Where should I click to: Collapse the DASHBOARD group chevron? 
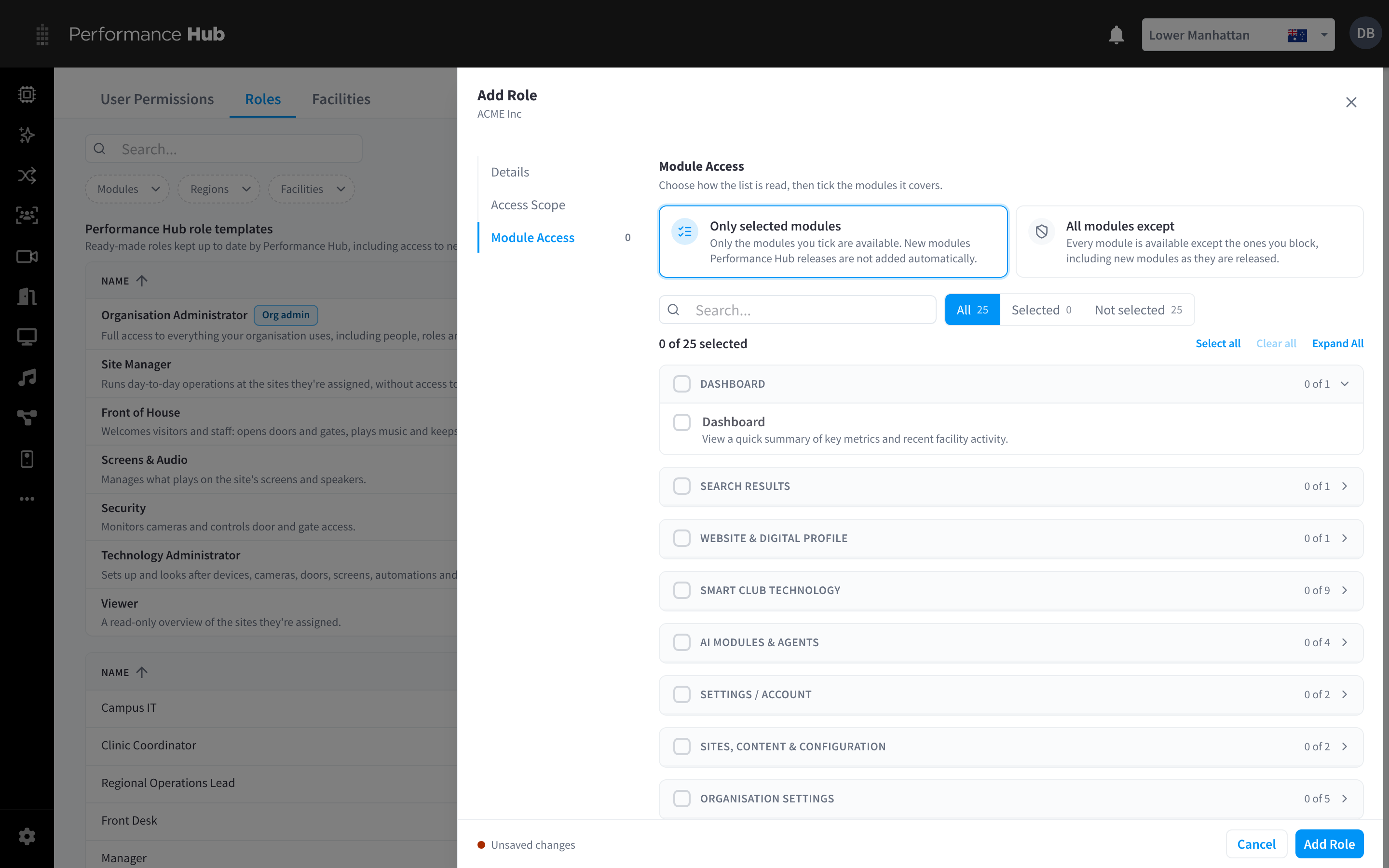click(1344, 383)
